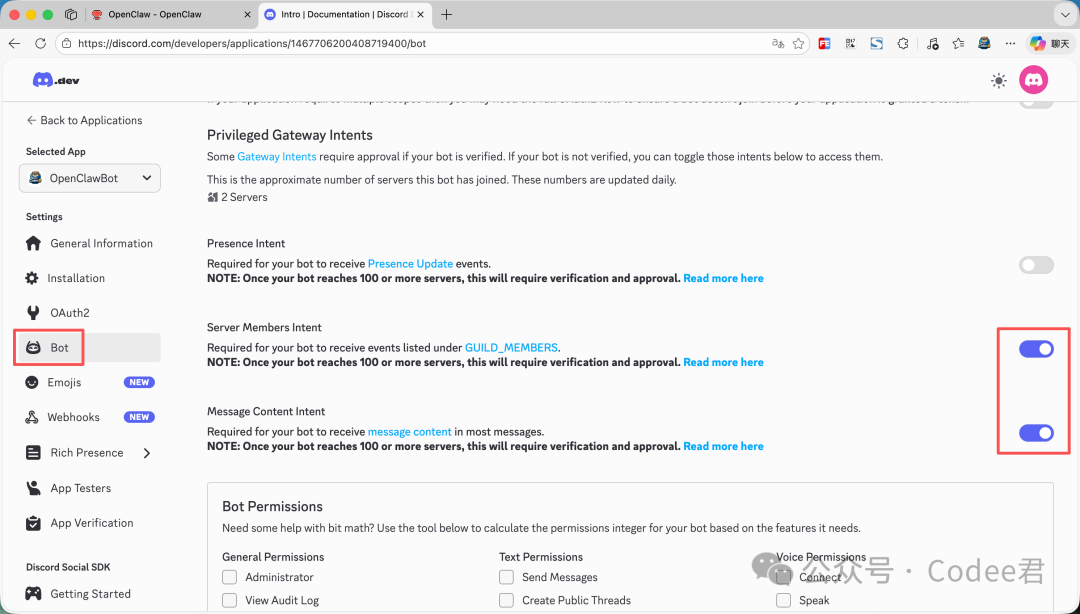Switch to the OpenClaw browser tab
This screenshot has height=614, width=1080.
[x=171, y=14]
